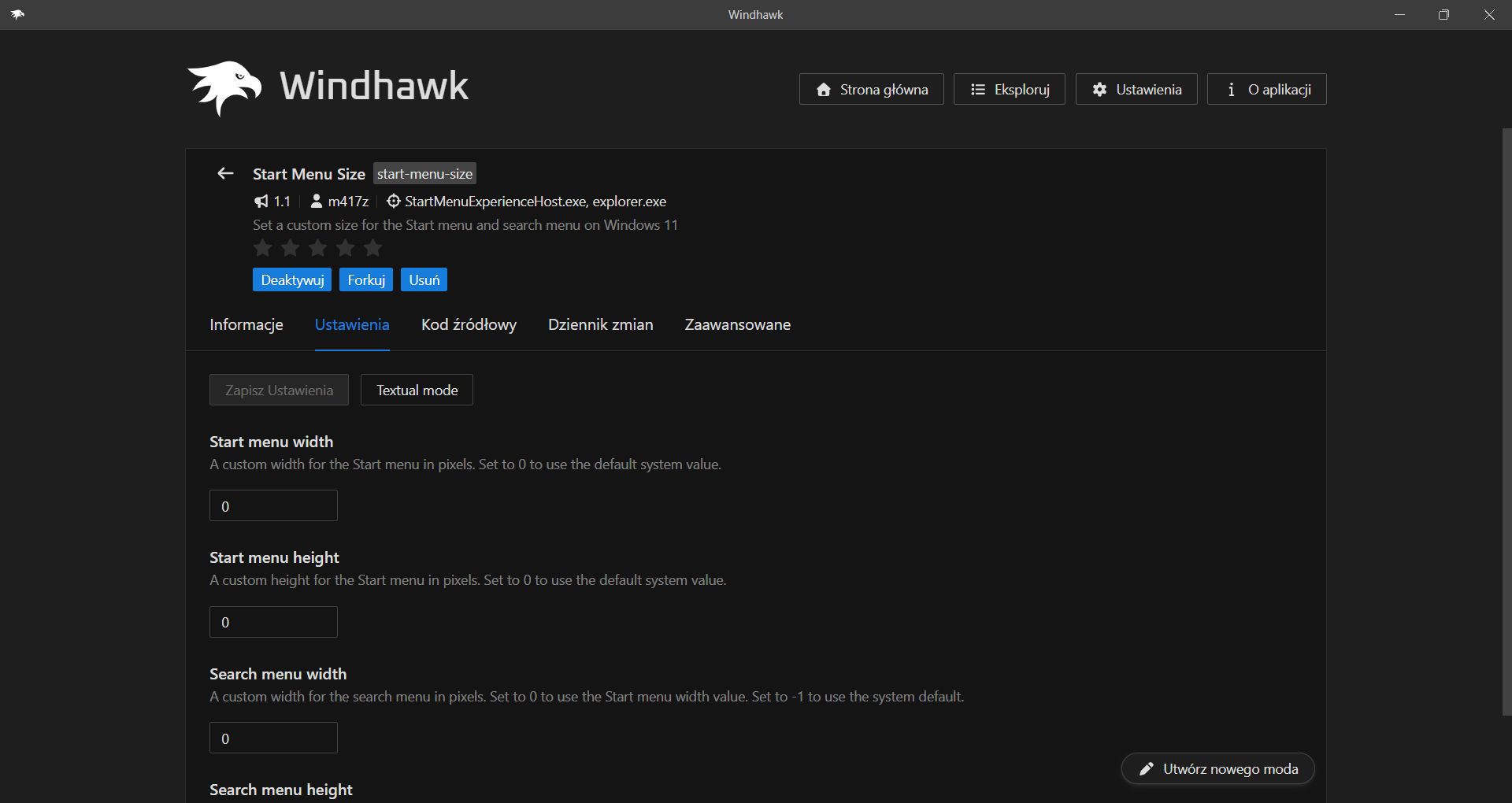Viewport: 1512px width, 803px height.
Task: Click the Start Menu Size mod title
Action: point(309,174)
